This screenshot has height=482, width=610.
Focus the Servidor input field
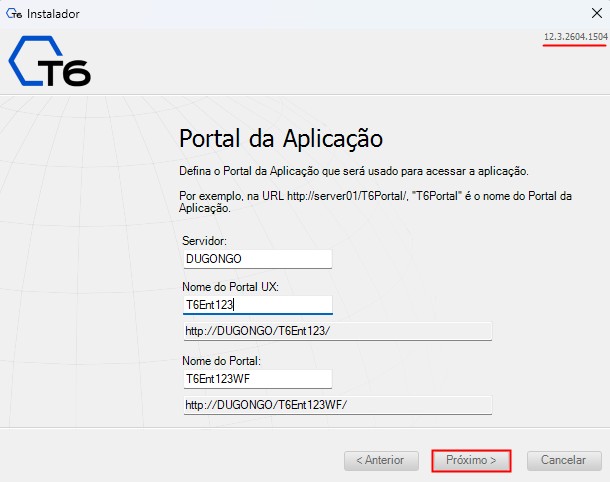coord(258,259)
